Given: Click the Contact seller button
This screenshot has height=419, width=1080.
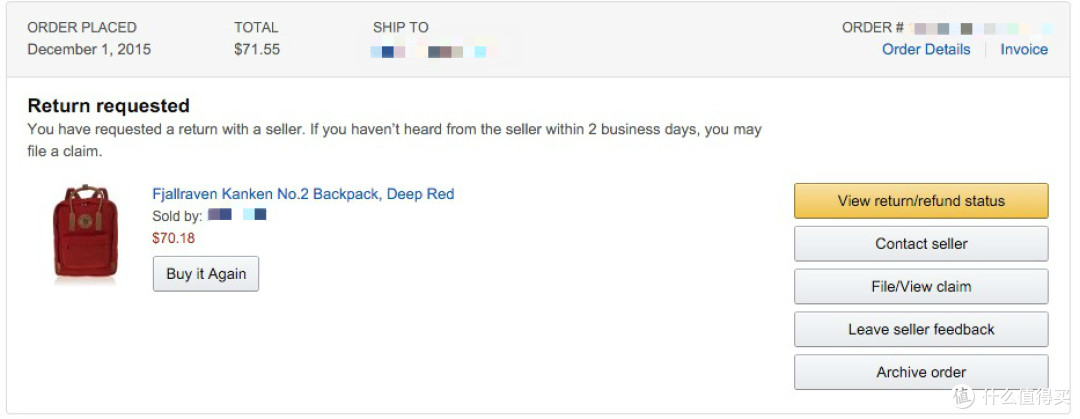Looking at the screenshot, I should (921, 243).
